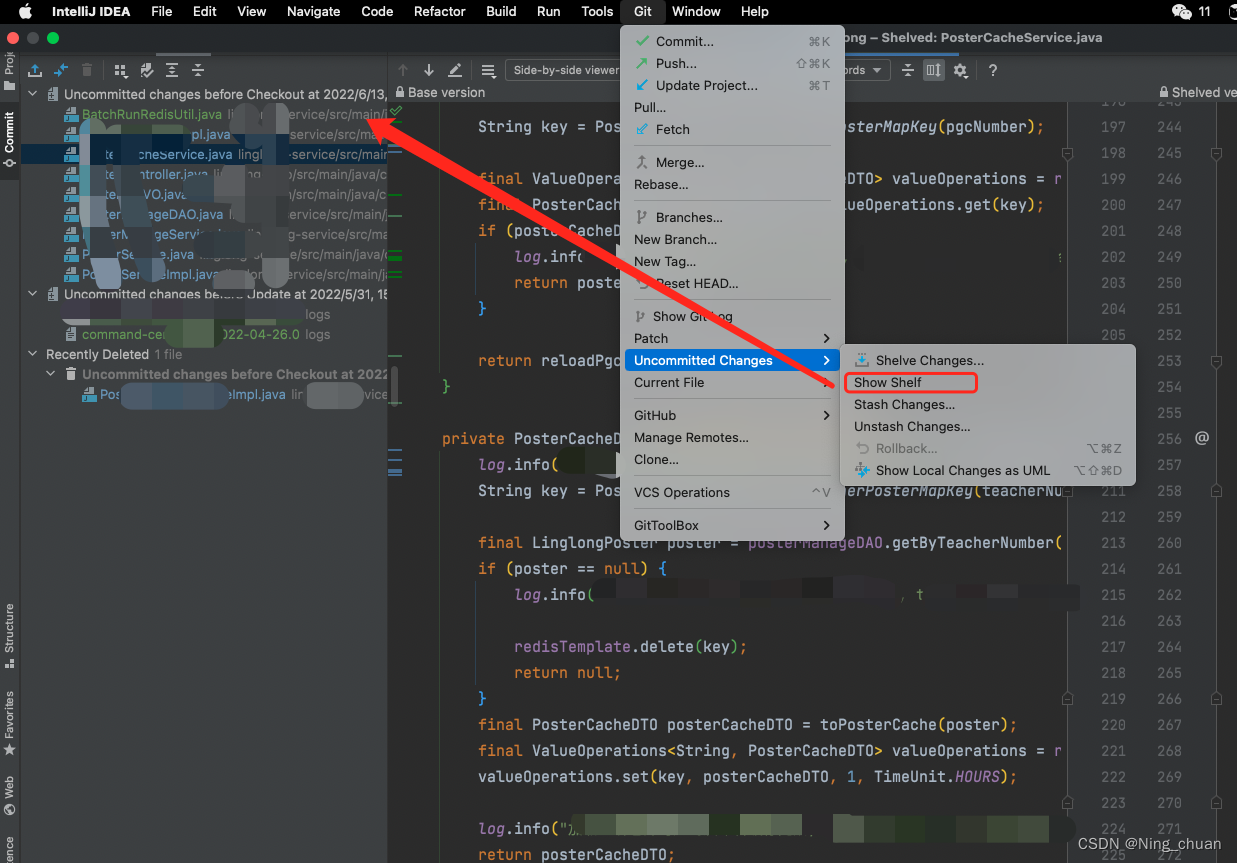Image resolution: width=1237 pixels, height=863 pixels.
Task: Click Clone... in the Git menu
Action: point(732,459)
